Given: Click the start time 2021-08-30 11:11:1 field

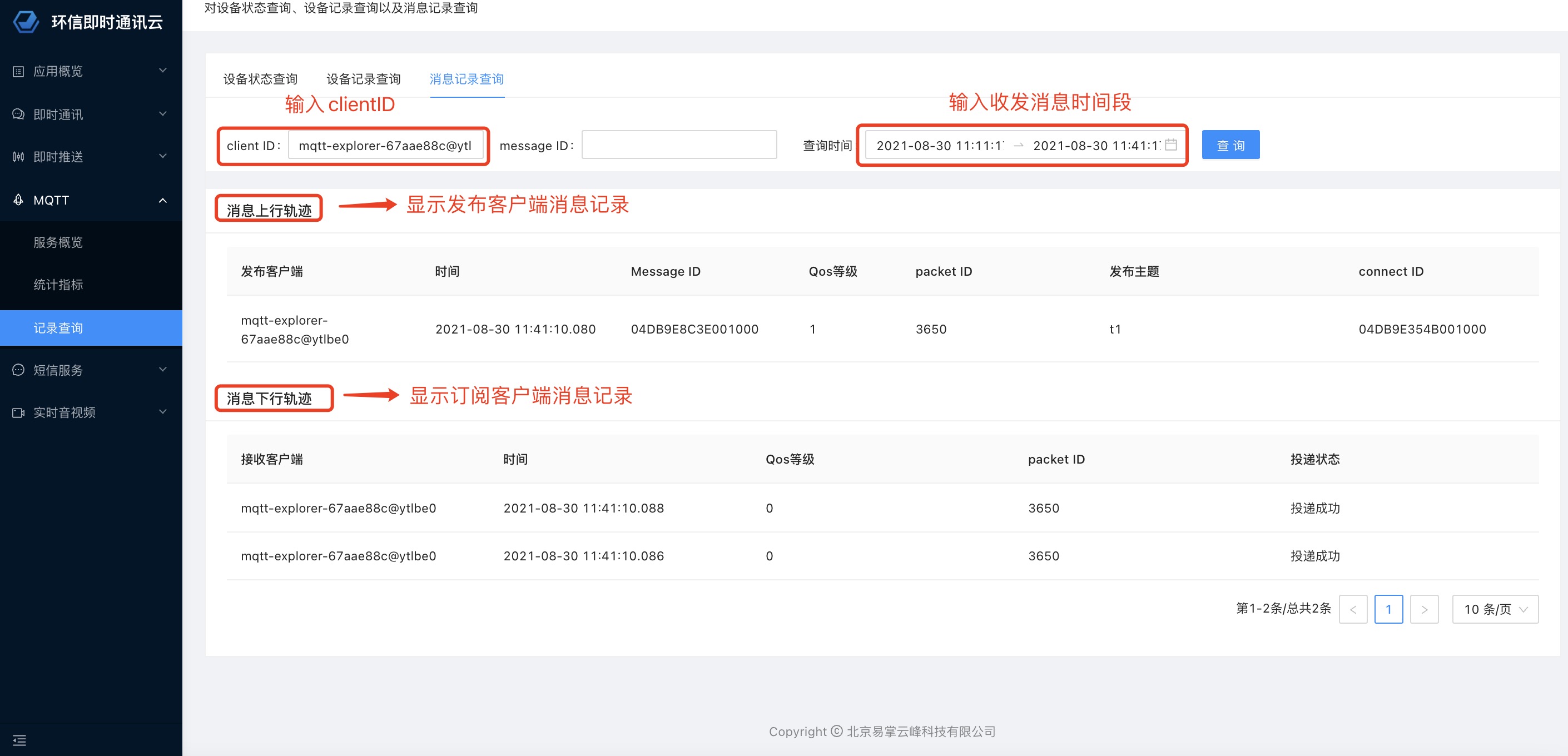Looking at the screenshot, I should coord(940,146).
